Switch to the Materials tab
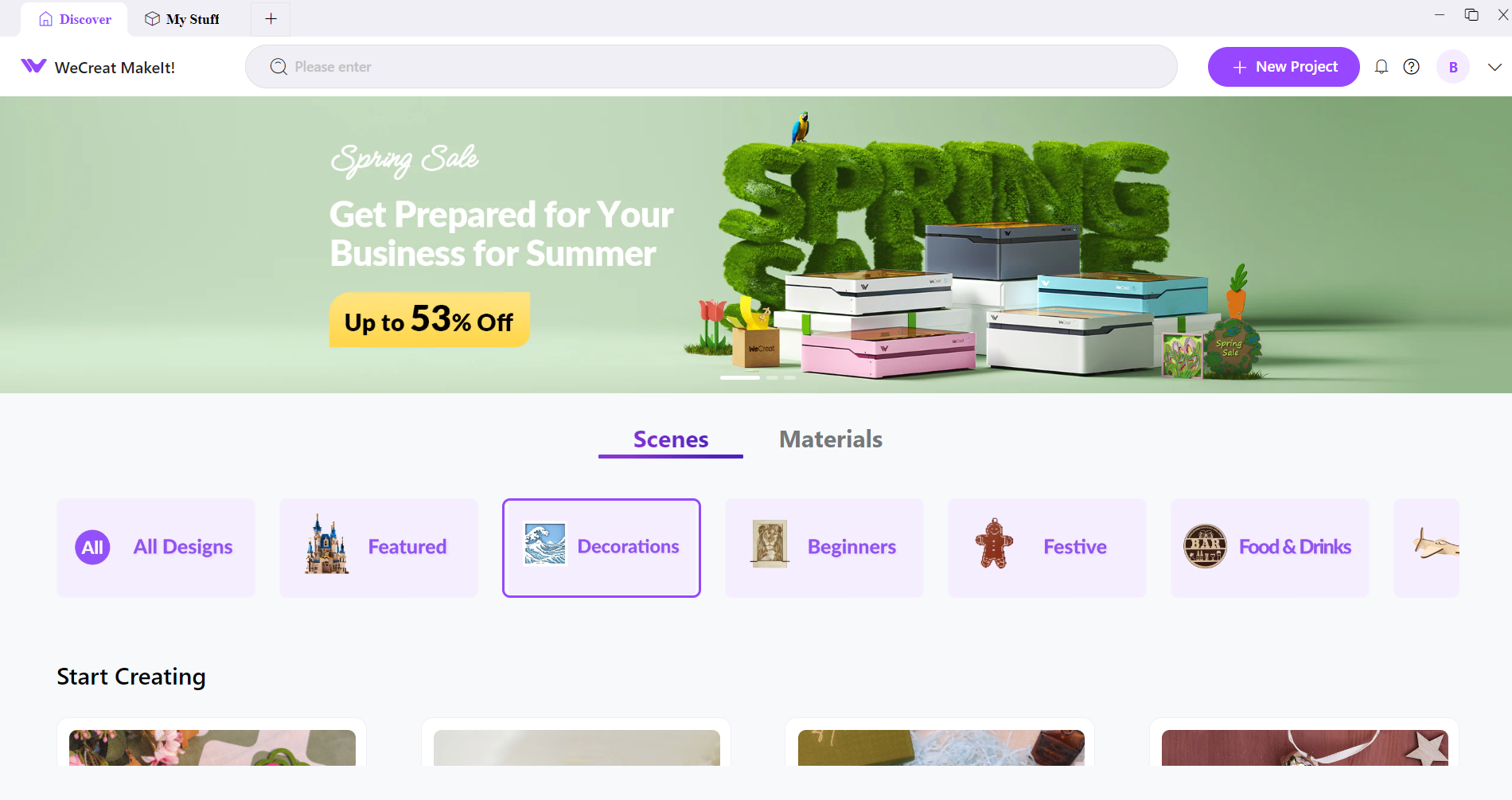Image resolution: width=1512 pixels, height=800 pixels. 831,439
